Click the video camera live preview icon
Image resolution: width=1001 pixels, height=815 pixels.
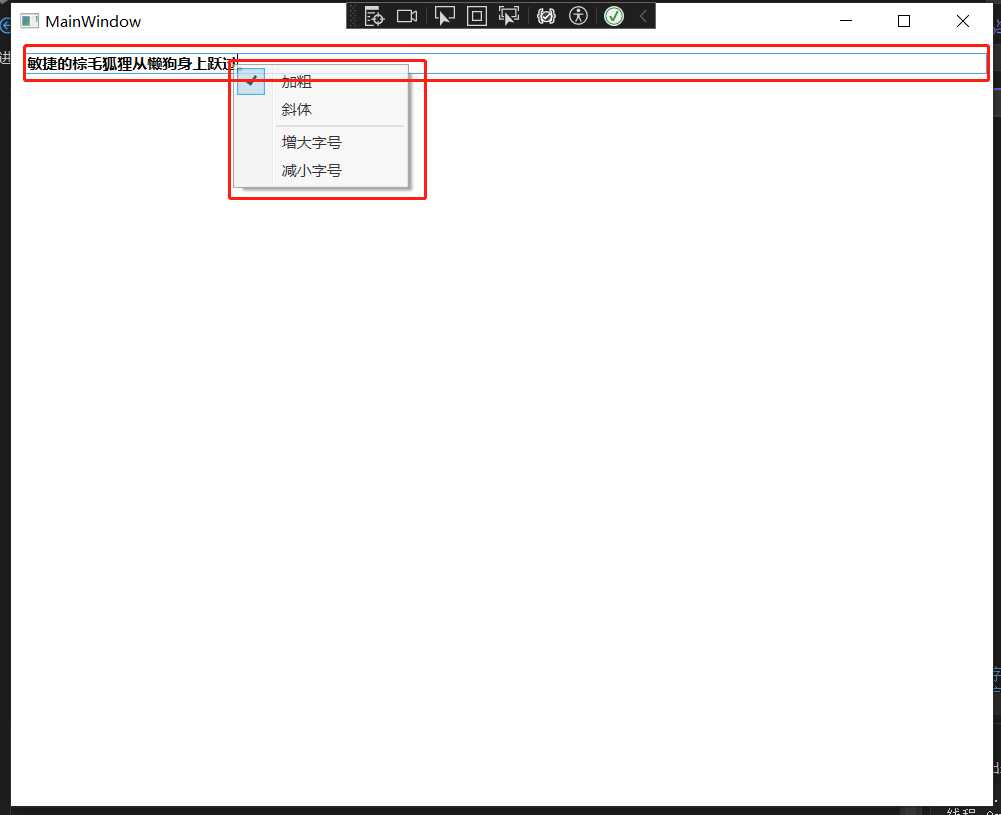[407, 16]
